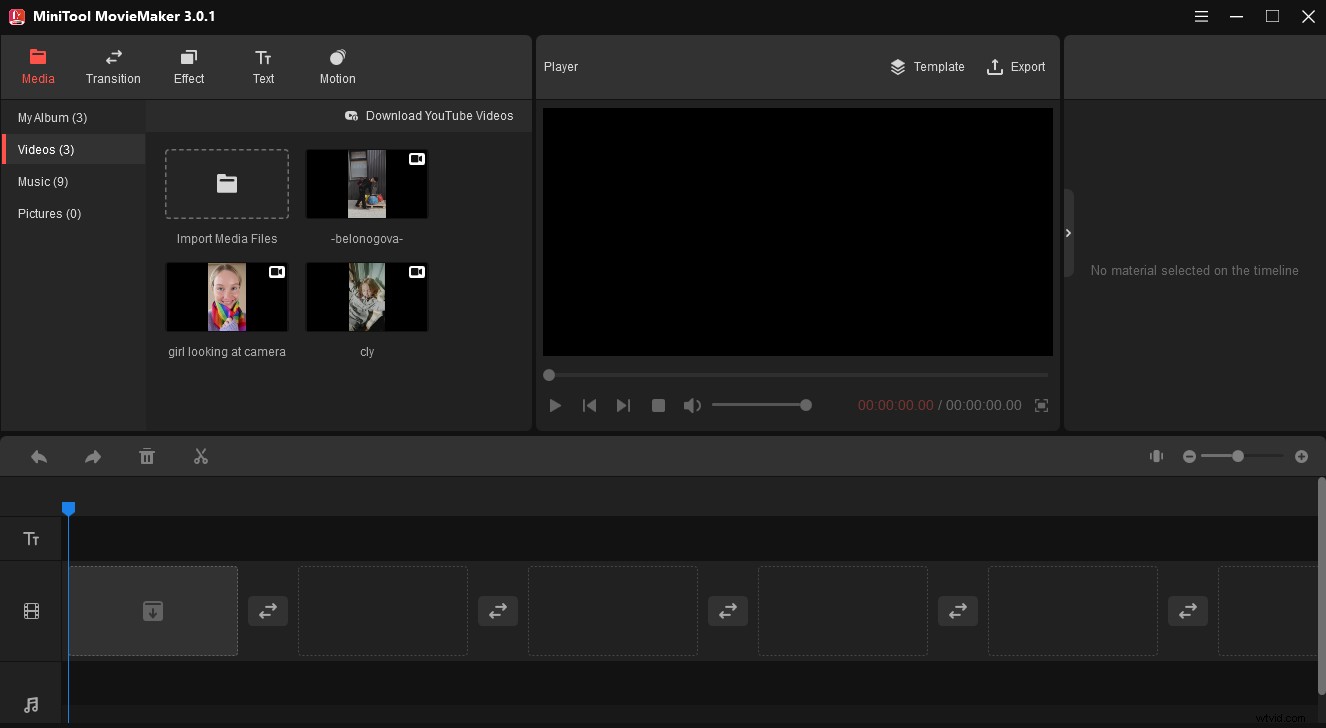Image resolution: width=1326 pixels, height=728 pixels.
Task: Delete clip using trash icon
Action: pyautogui.click(x=147, y=456)
